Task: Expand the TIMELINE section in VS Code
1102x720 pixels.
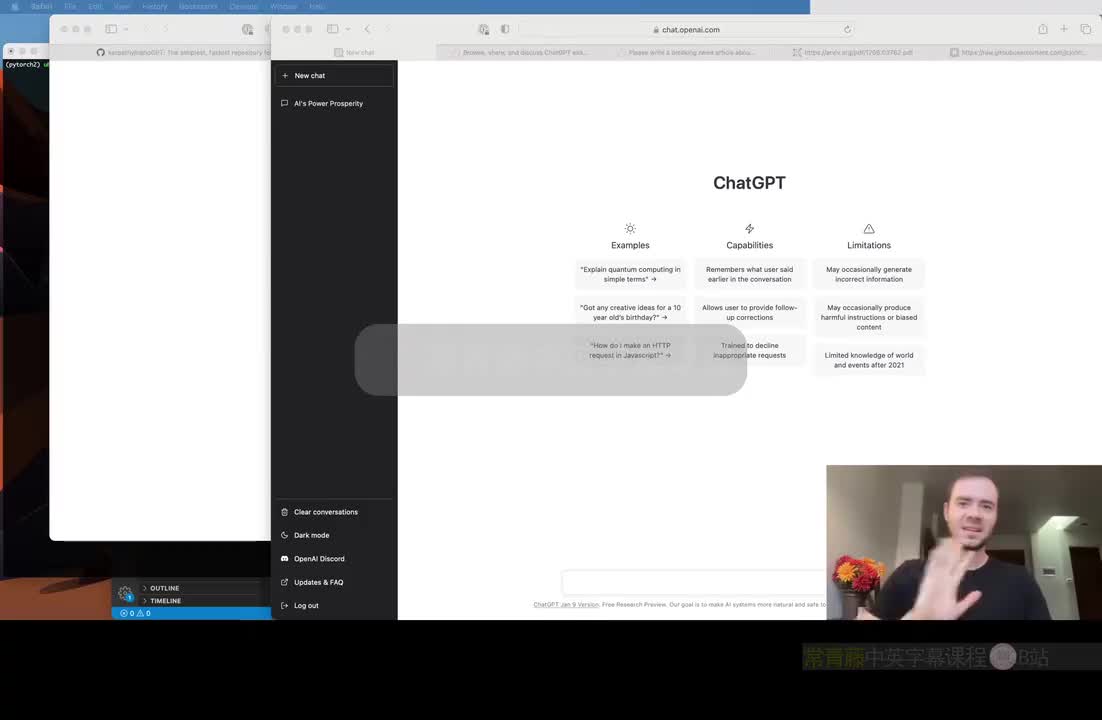Action: (165, 601)
